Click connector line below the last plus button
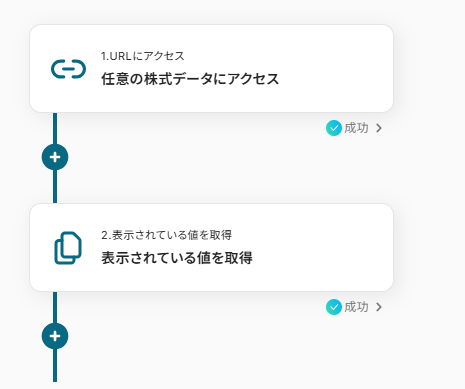Screen dimensions: 465x389 55,365
